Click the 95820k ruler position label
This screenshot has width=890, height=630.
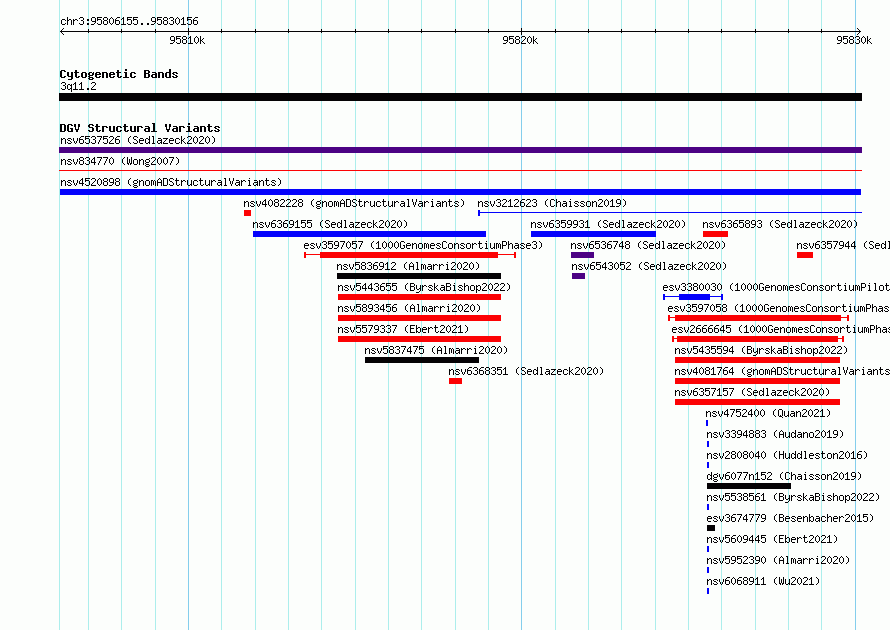pyautogui.click(x=520, y=40)
